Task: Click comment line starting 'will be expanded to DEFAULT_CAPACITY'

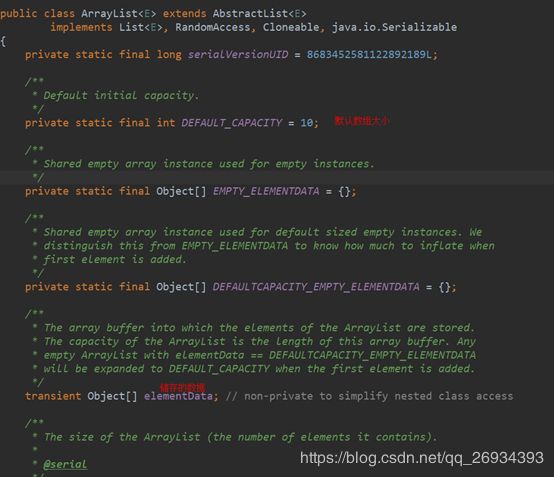Action: pos(259,369)
